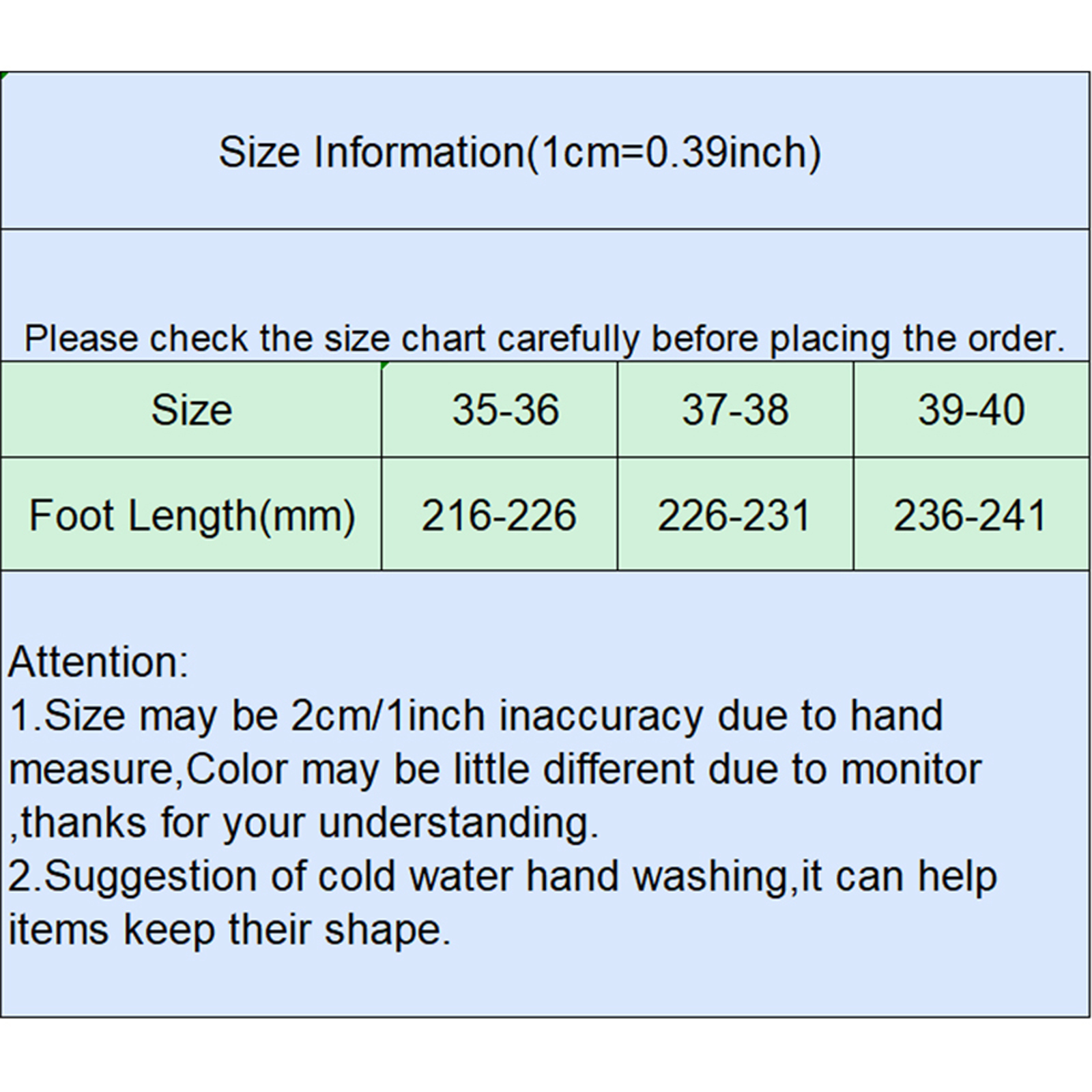Viewport: 1092px width, 1092px height.
Task: Click the 'Attention:' heading text
Action: (98, 661)
